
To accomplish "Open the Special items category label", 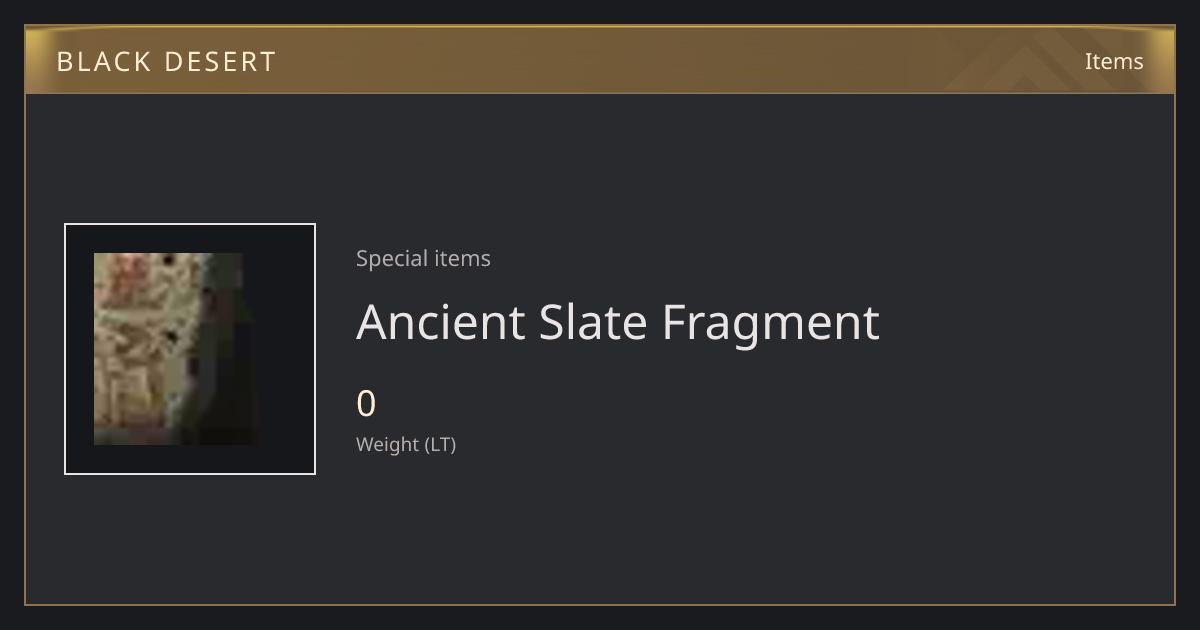I will click(x=423, y=258).
